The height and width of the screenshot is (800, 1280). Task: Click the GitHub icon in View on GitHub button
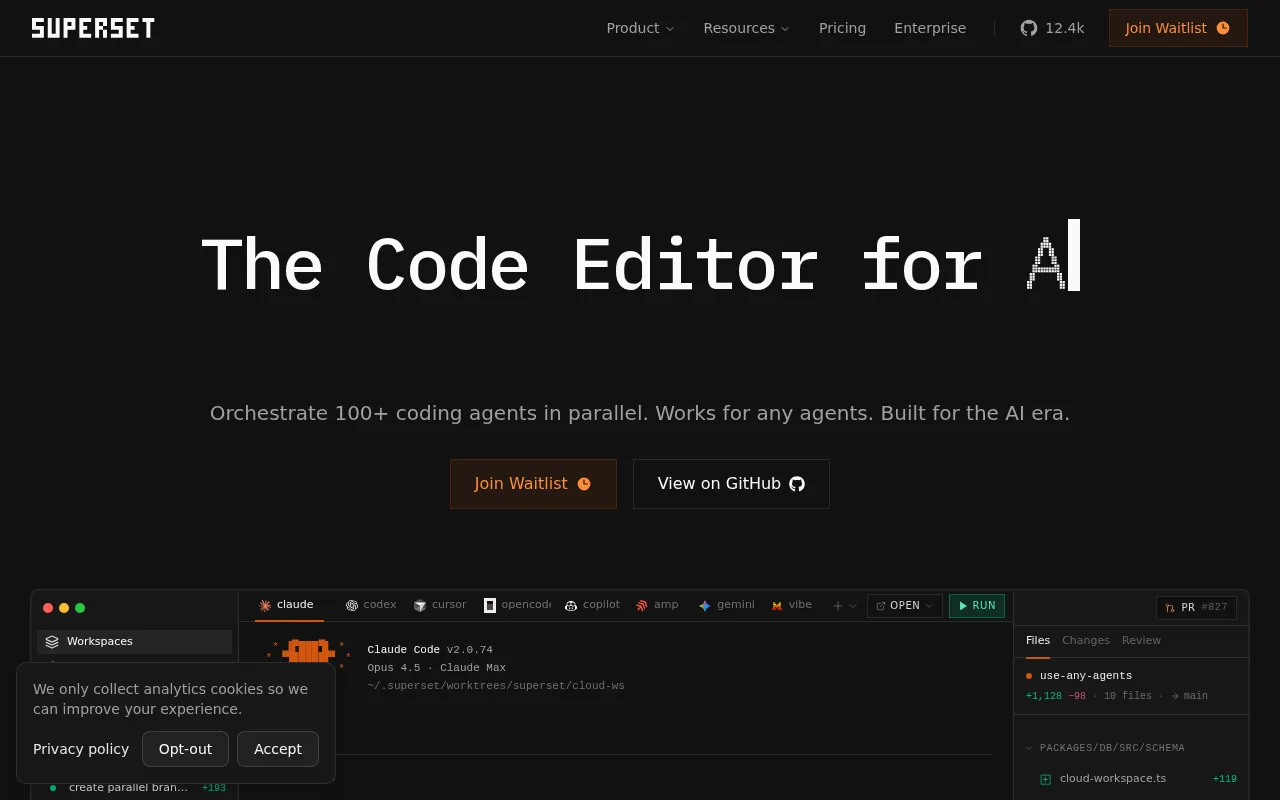click(x=797, y=484)
